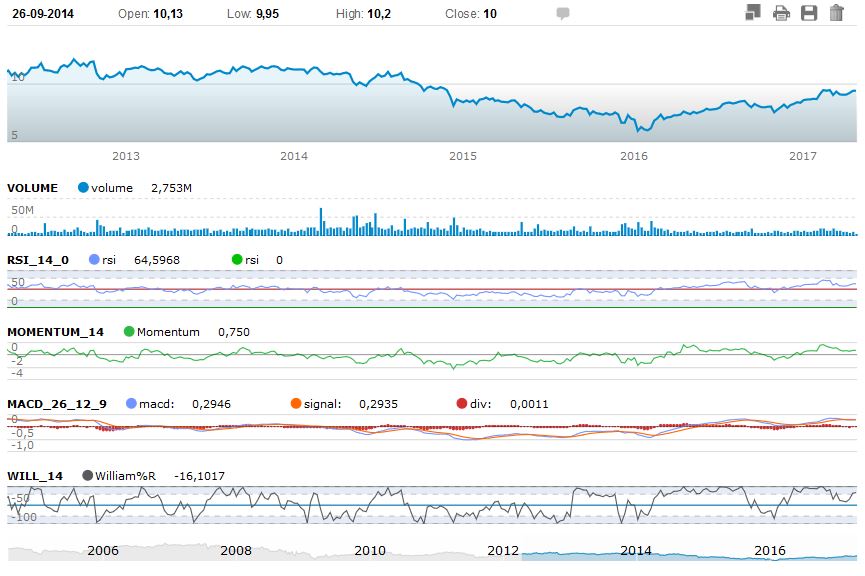Toggle the blue volume legend marker
Viewport: 865px width, 576px height.
(83, 188)
